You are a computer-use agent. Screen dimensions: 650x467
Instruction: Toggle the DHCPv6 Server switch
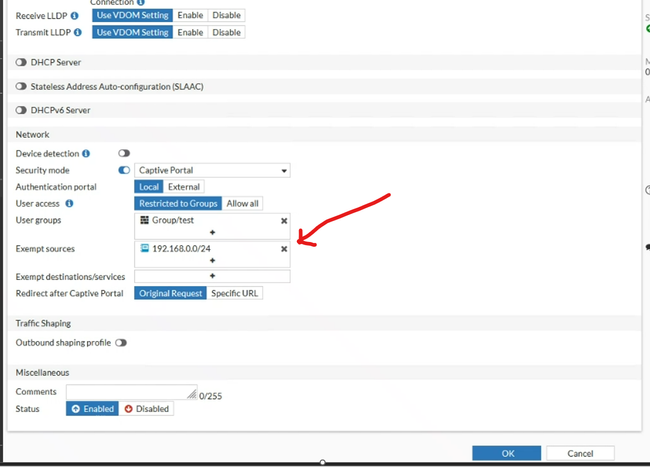[21, 110]
